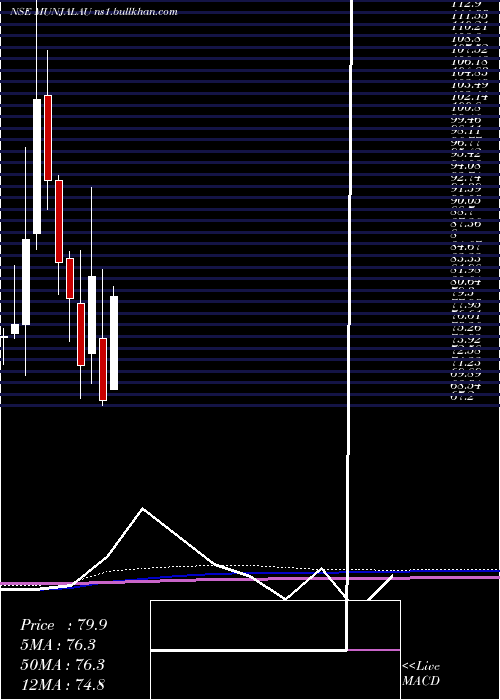The width and height of the screenshot is (500, 700).
Task: Click the 84.67 price axis label
Action: point(466,247)
